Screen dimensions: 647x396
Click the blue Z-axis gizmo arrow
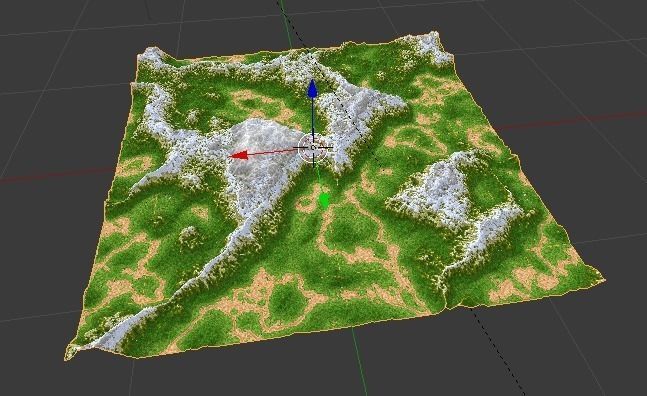coord(312,89)
